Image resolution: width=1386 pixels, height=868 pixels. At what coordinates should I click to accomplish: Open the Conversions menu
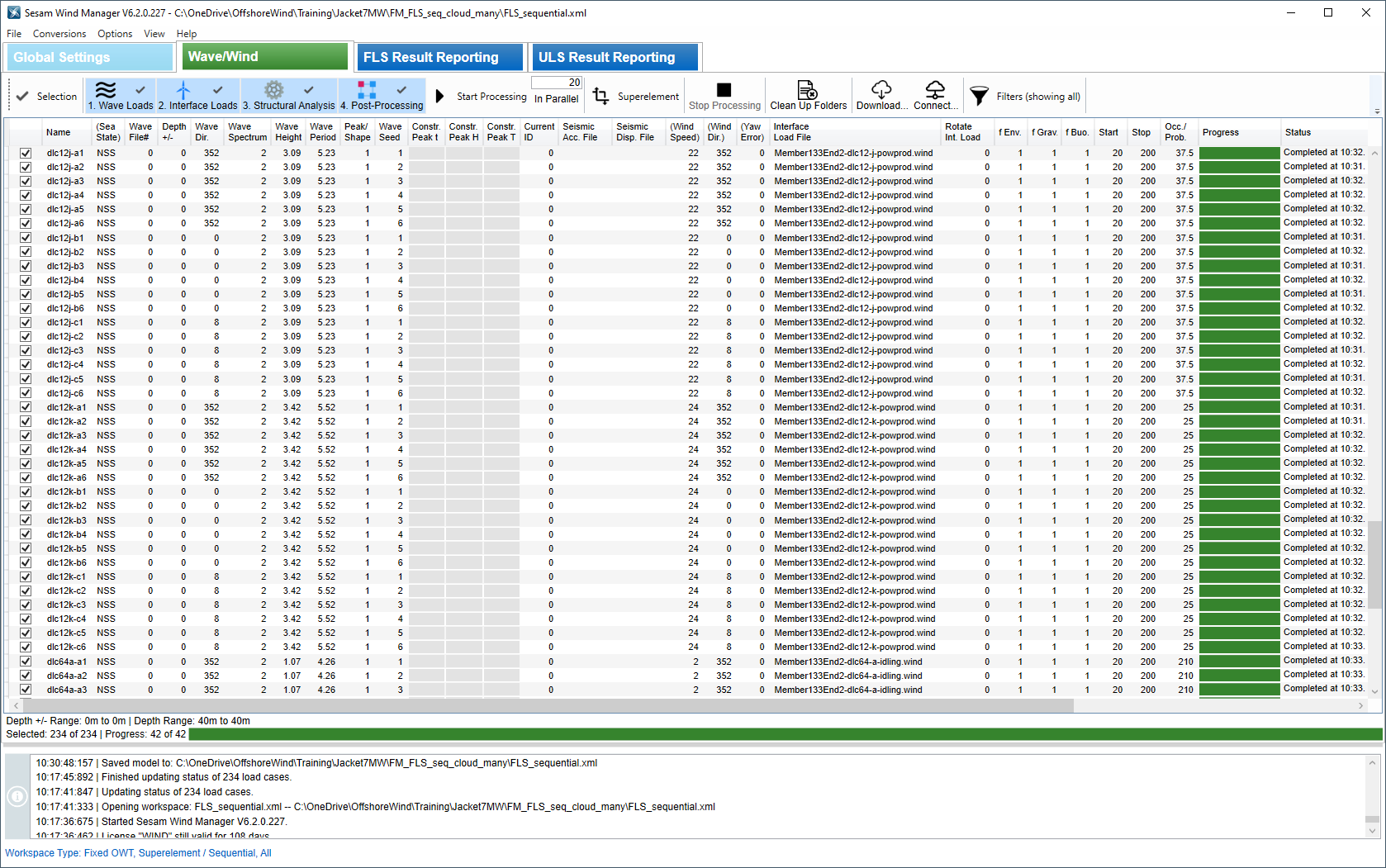pyautogui.click(x=59, y=34)
